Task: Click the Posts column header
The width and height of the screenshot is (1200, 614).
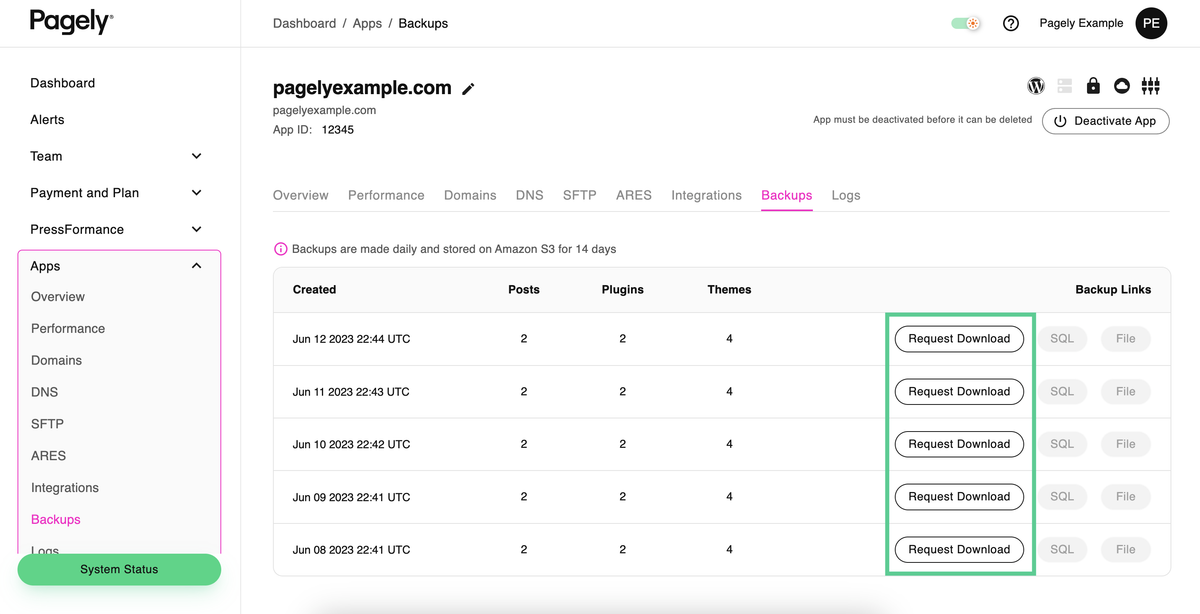Action: [x=524, y=289]
